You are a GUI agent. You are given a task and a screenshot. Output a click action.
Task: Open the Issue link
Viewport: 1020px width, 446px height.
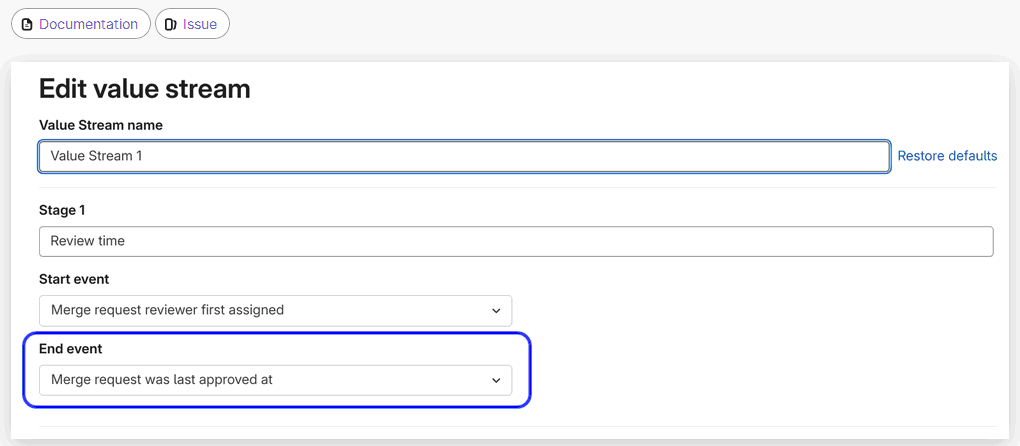tap(200, 24)
